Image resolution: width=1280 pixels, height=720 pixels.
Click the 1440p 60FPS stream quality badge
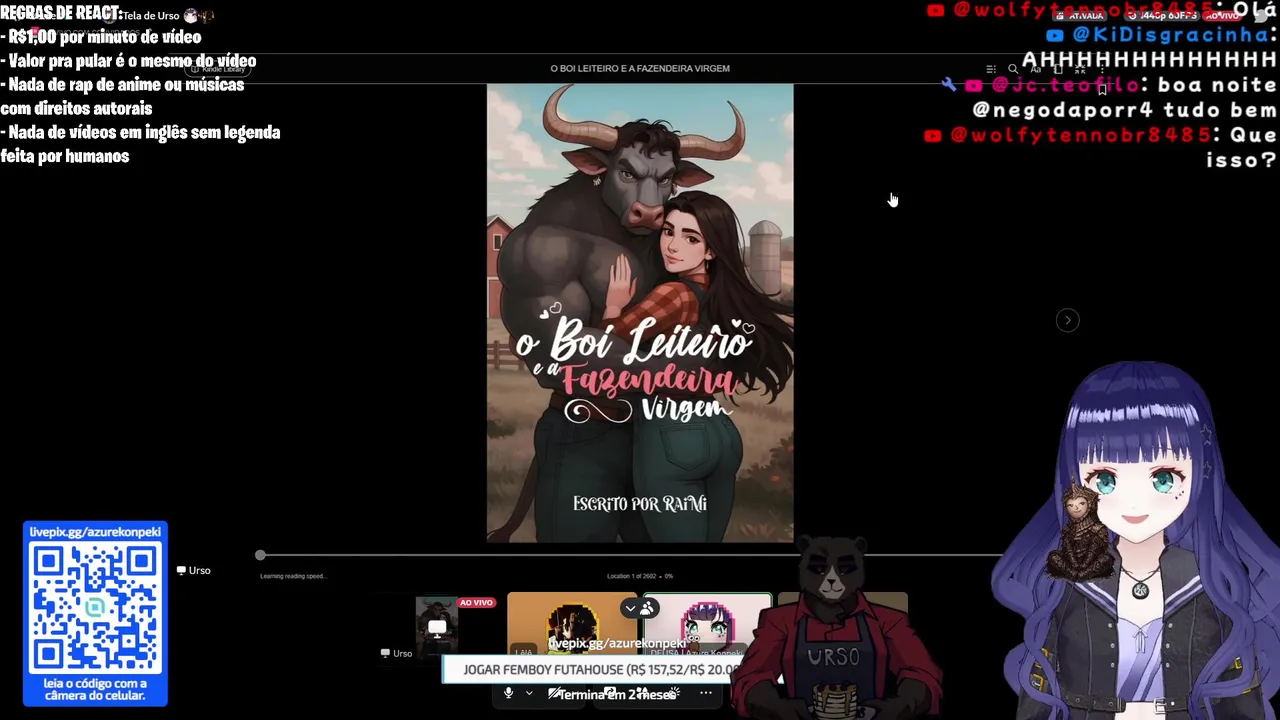point(1161,16)
